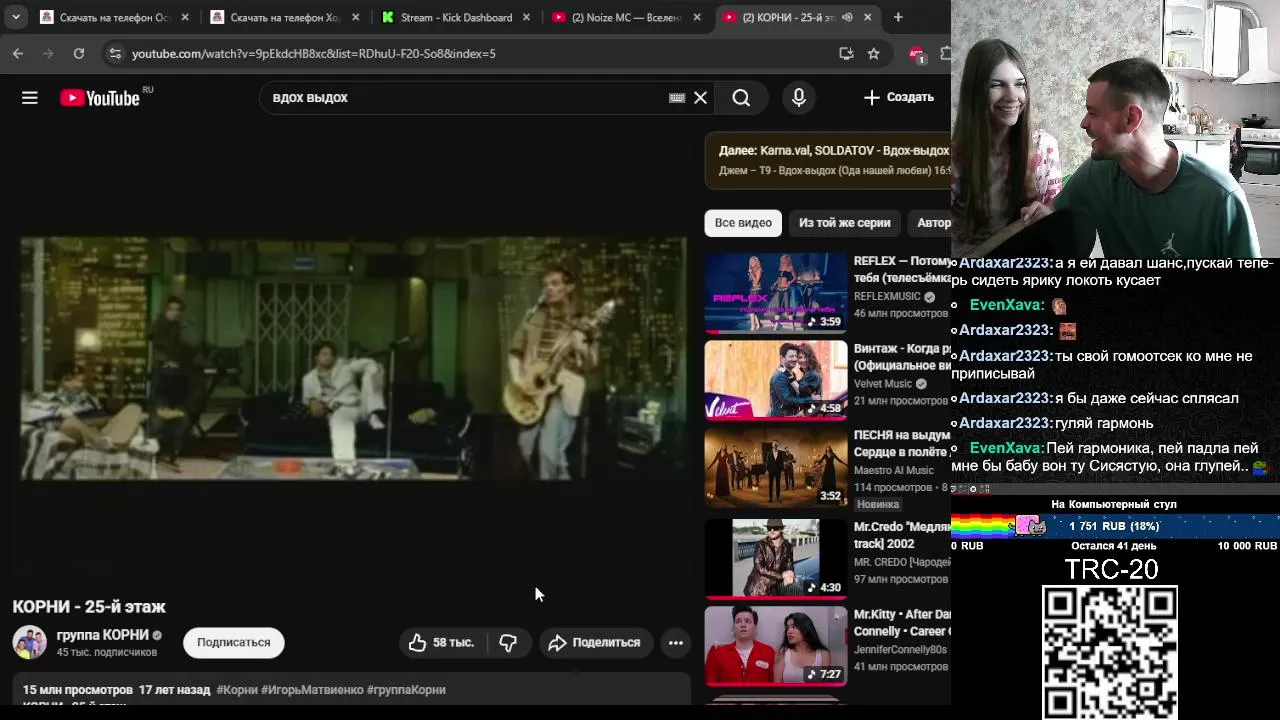1280x720 pixels.
Task: Open the #Корни hashtag link
Action: (236, 690)
